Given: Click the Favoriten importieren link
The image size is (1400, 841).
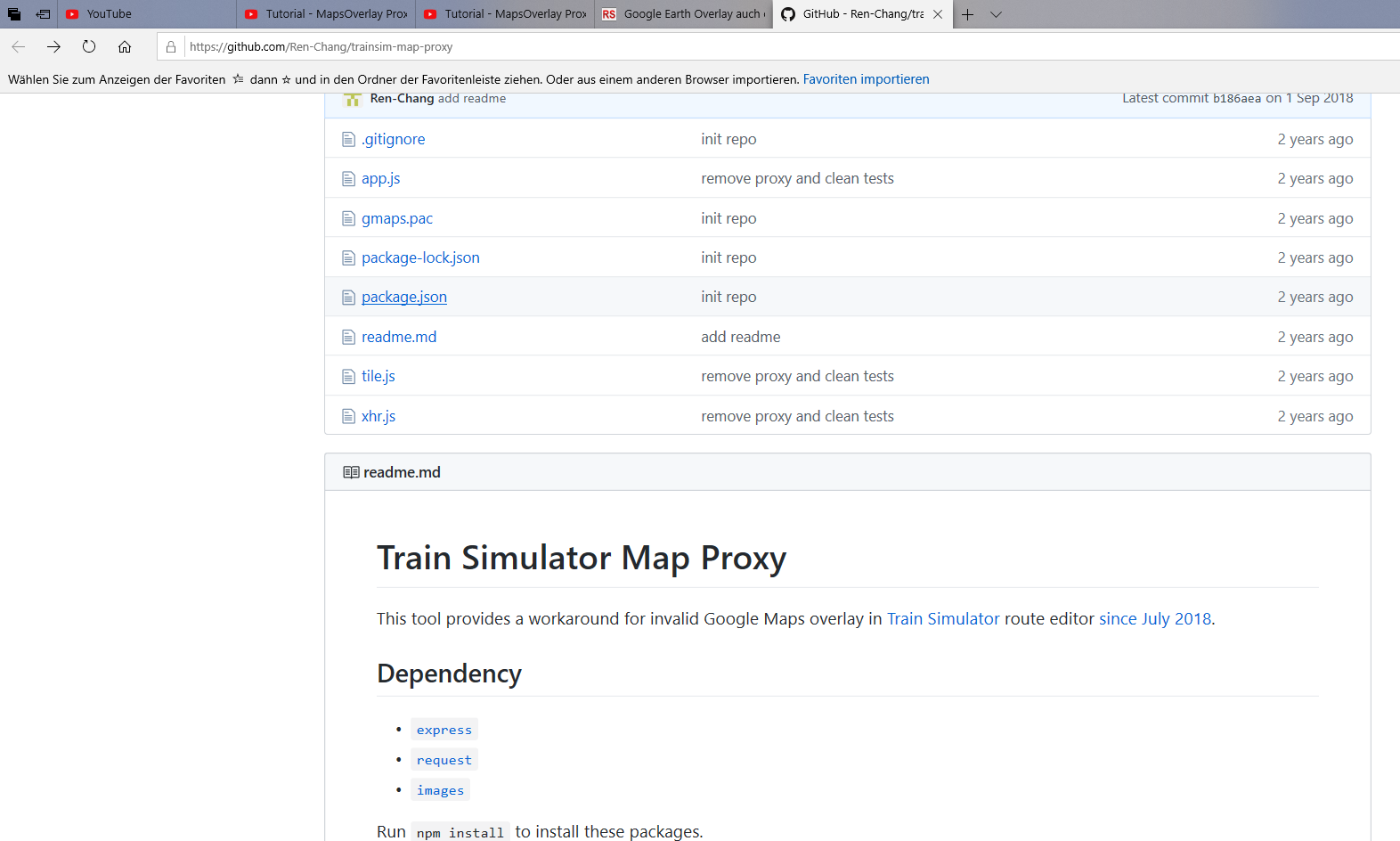Looking at the screenshot, I should pos(866,79).
